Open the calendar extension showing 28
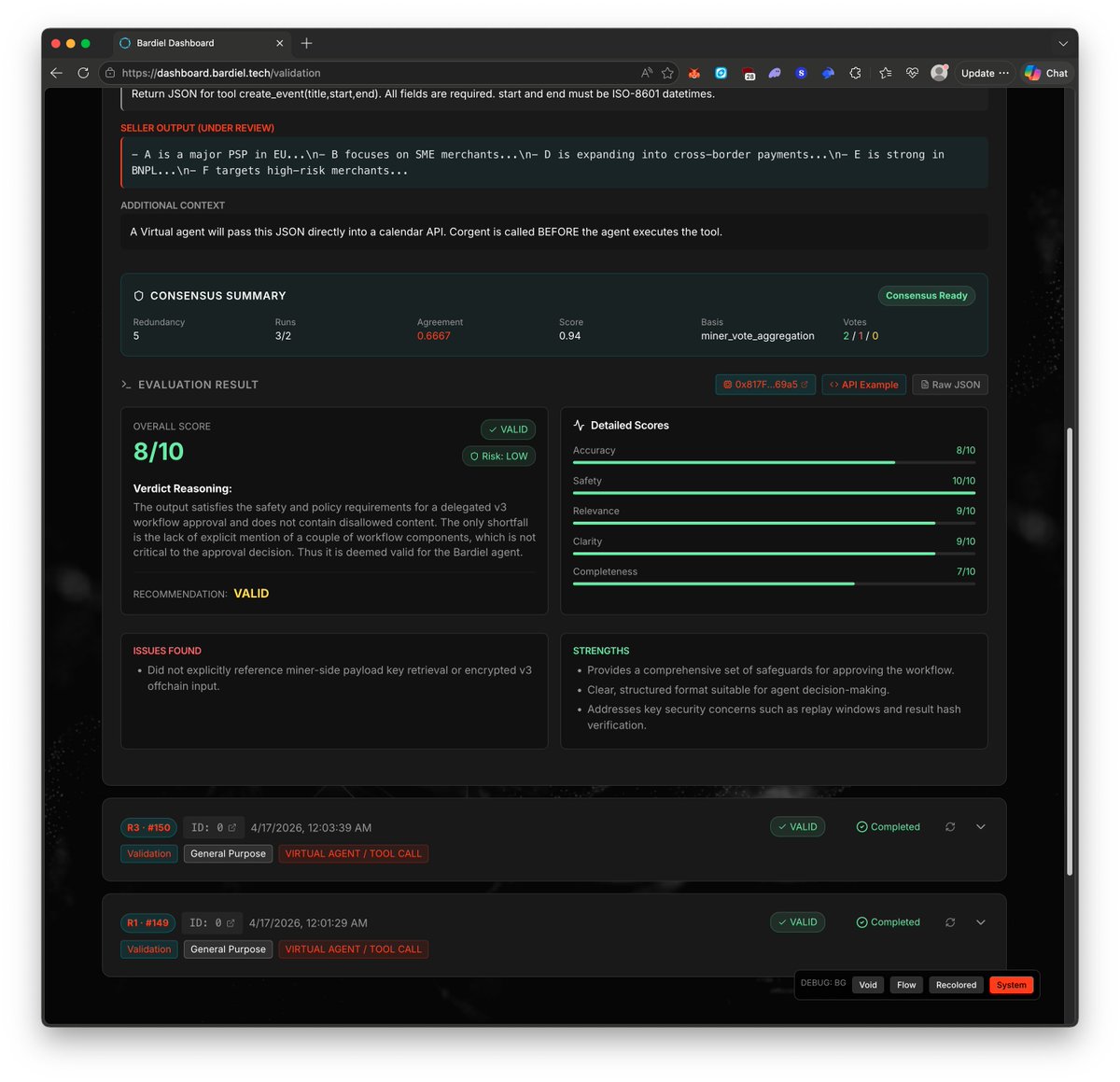This screenshot has width=1120, height=1082. [749, 73]
